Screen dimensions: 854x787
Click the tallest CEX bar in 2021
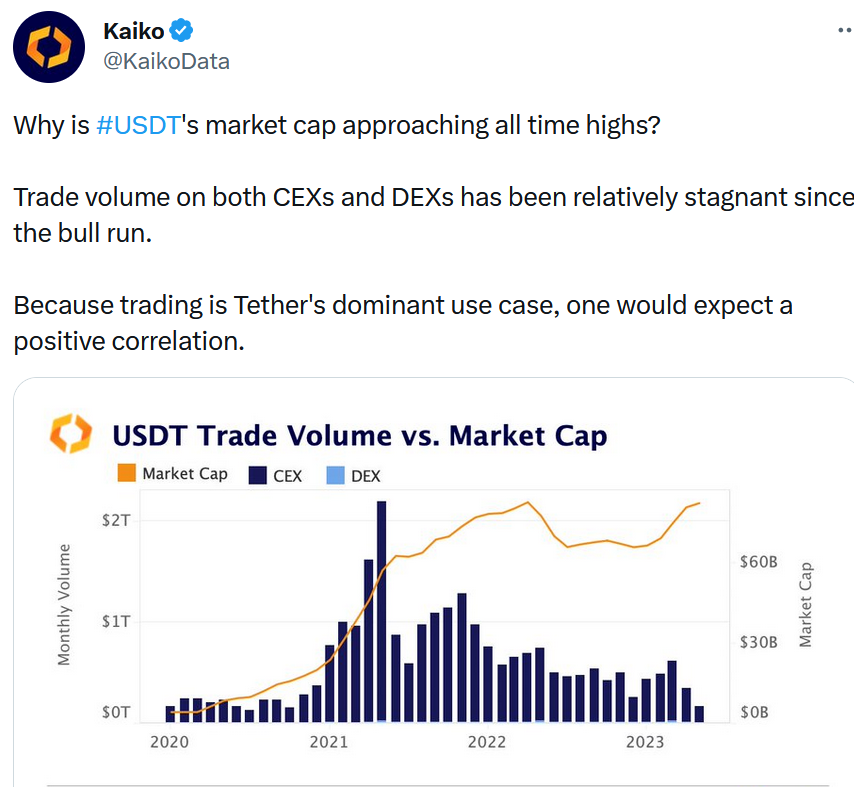coord(382,610)
